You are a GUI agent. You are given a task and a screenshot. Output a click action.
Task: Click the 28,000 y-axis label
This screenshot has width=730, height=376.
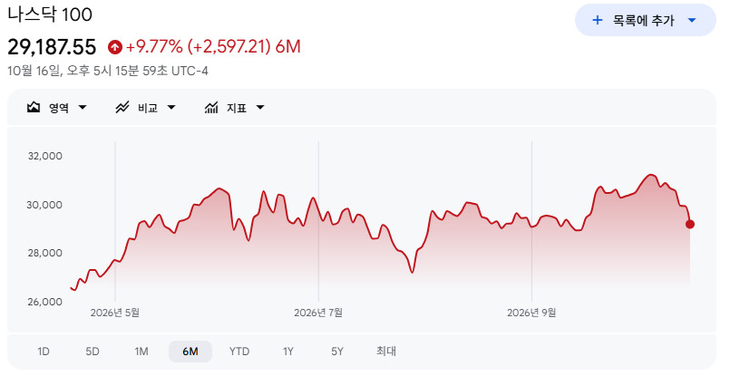tap(45, 253)
